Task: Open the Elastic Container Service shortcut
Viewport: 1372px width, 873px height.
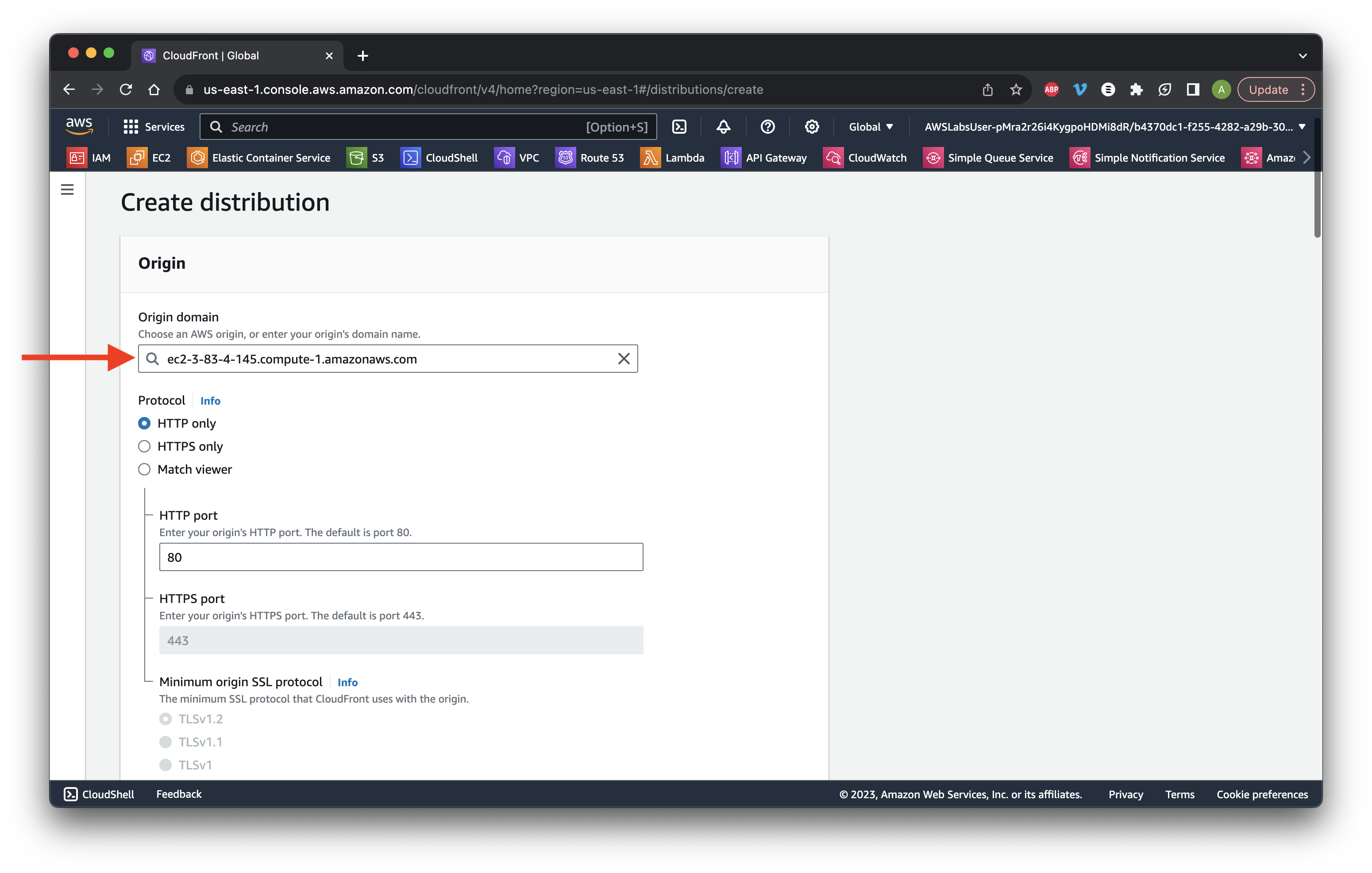Action: pos(258,158)
